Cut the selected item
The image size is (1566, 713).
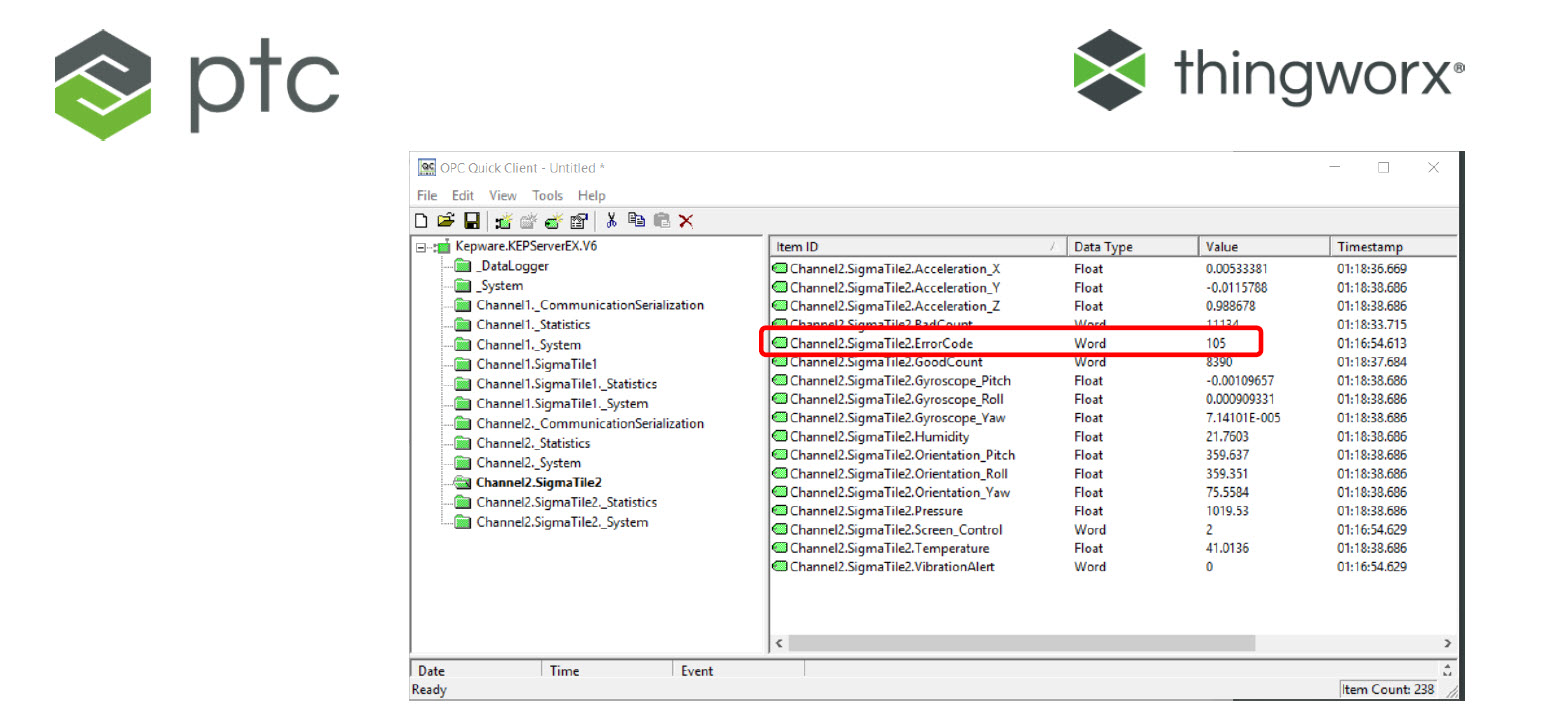coord(612,220)
